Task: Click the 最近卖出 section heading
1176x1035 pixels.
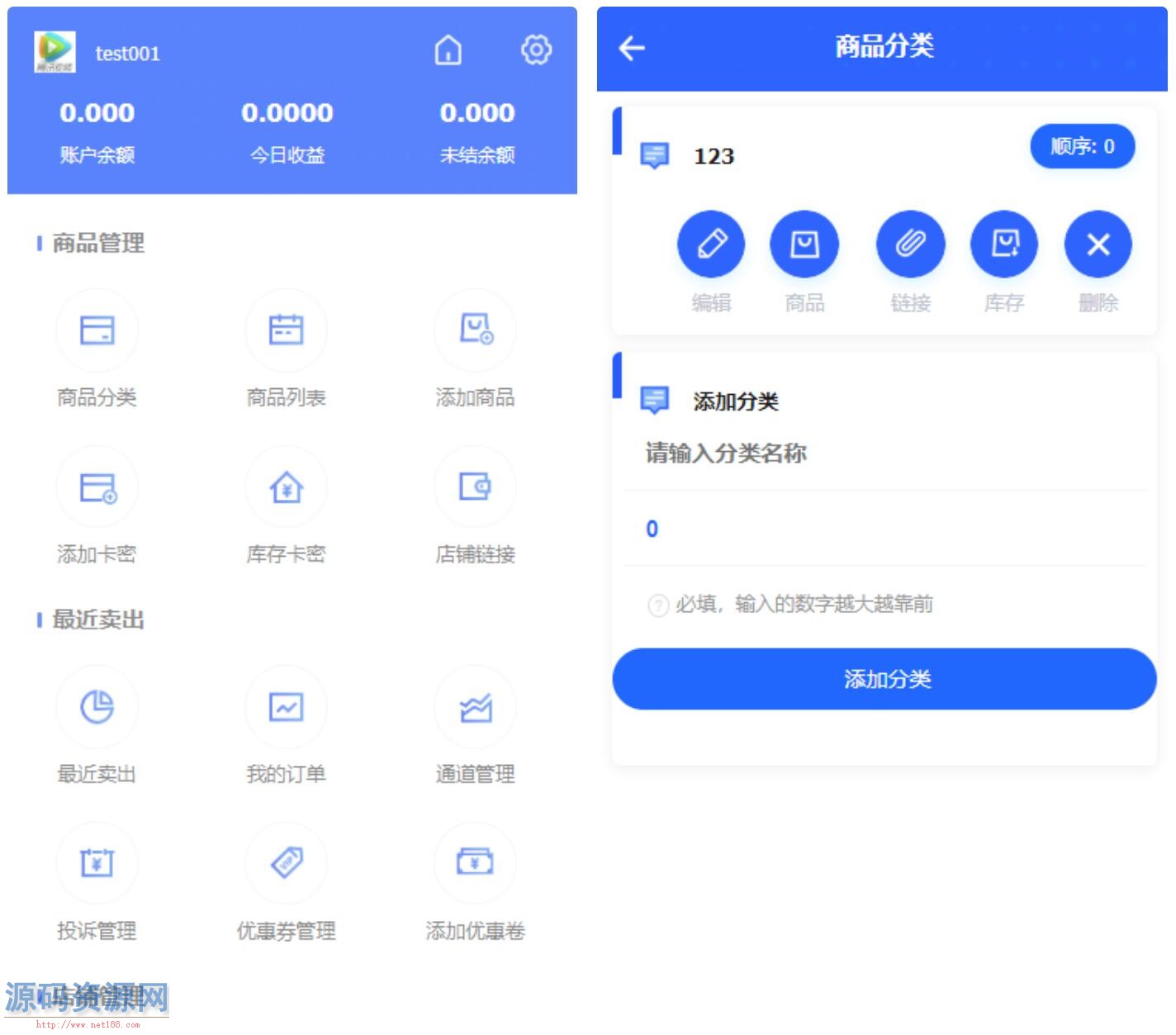Action: (98, 620)
